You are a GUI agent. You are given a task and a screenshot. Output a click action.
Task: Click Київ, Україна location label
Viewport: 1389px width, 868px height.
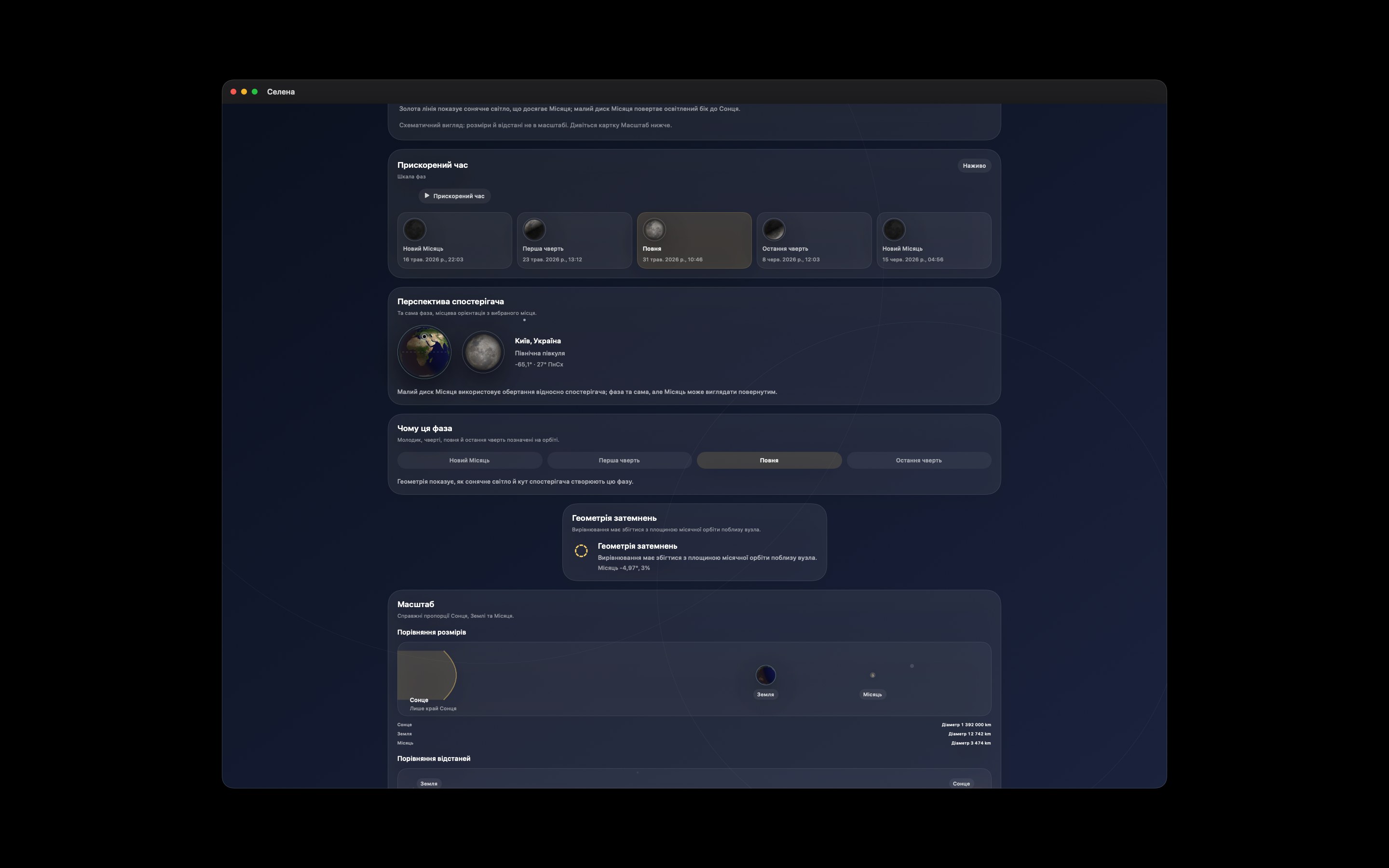pyautogui.click(x=538, y=341)
